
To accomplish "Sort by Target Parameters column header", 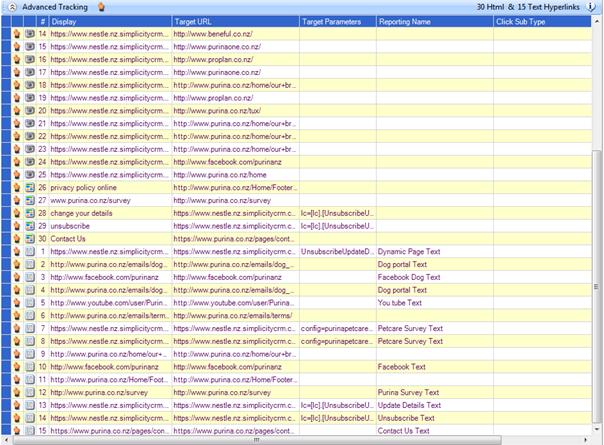I will click(338, 22).
